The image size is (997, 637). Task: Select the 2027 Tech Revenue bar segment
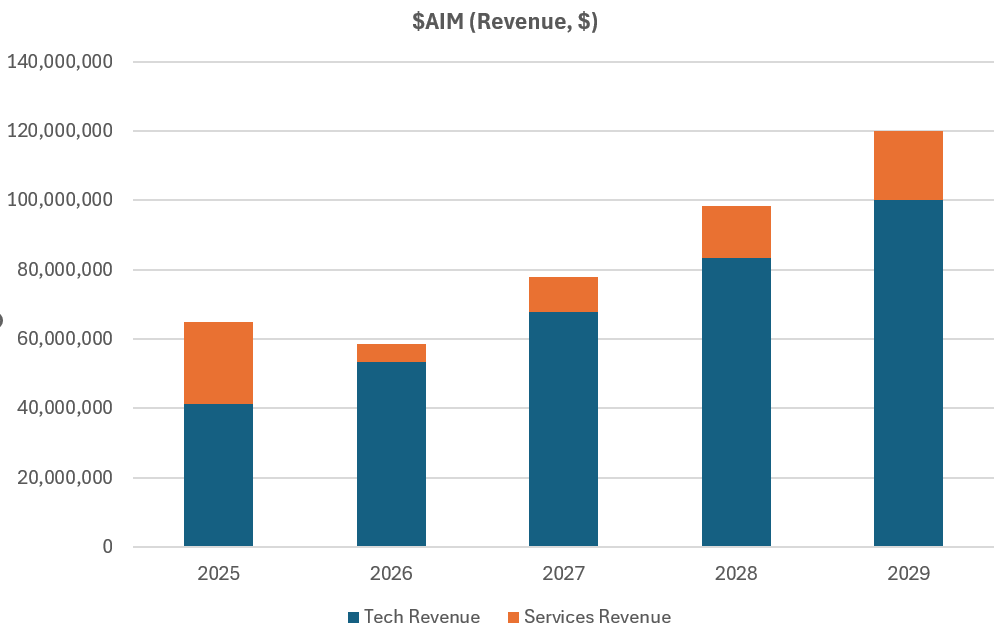564,429
